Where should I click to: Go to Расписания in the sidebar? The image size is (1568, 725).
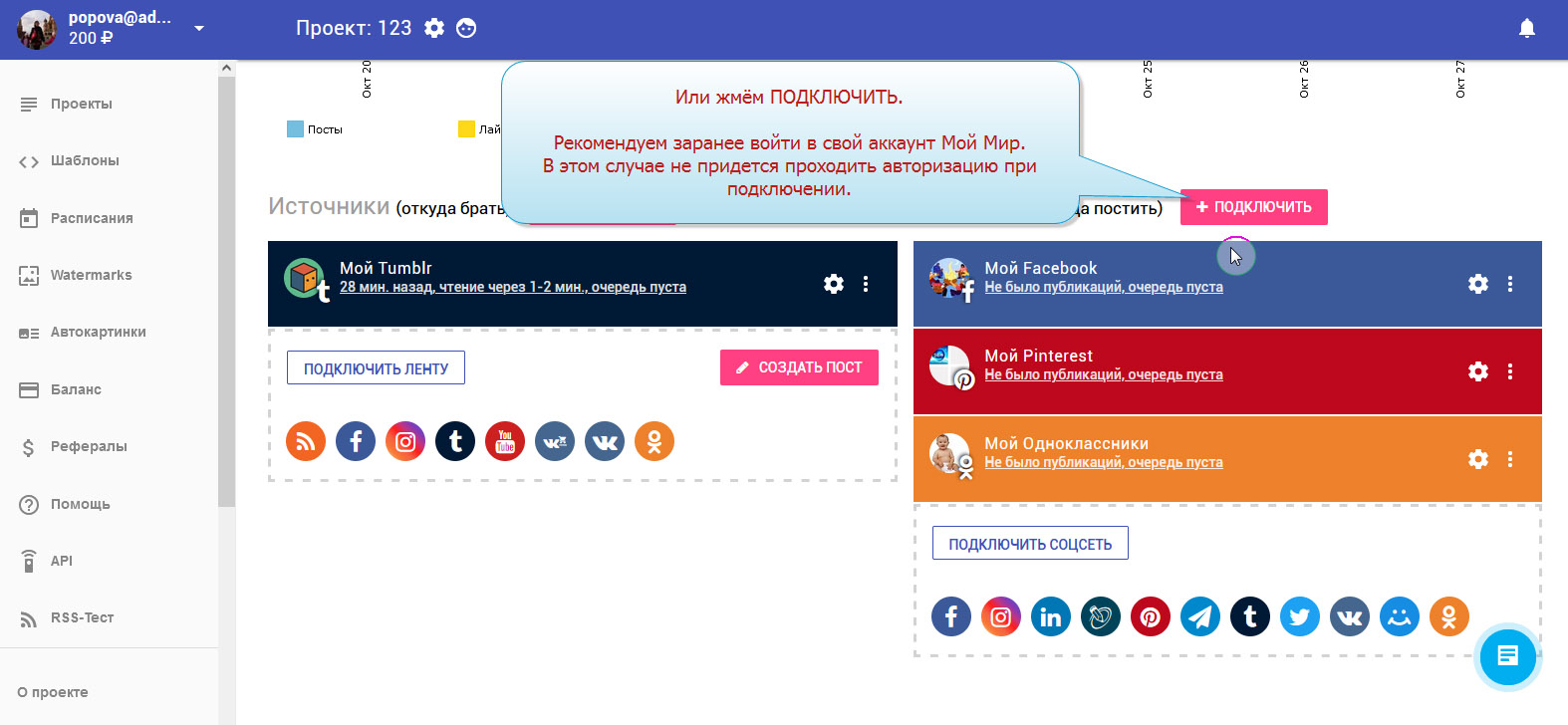92,218
